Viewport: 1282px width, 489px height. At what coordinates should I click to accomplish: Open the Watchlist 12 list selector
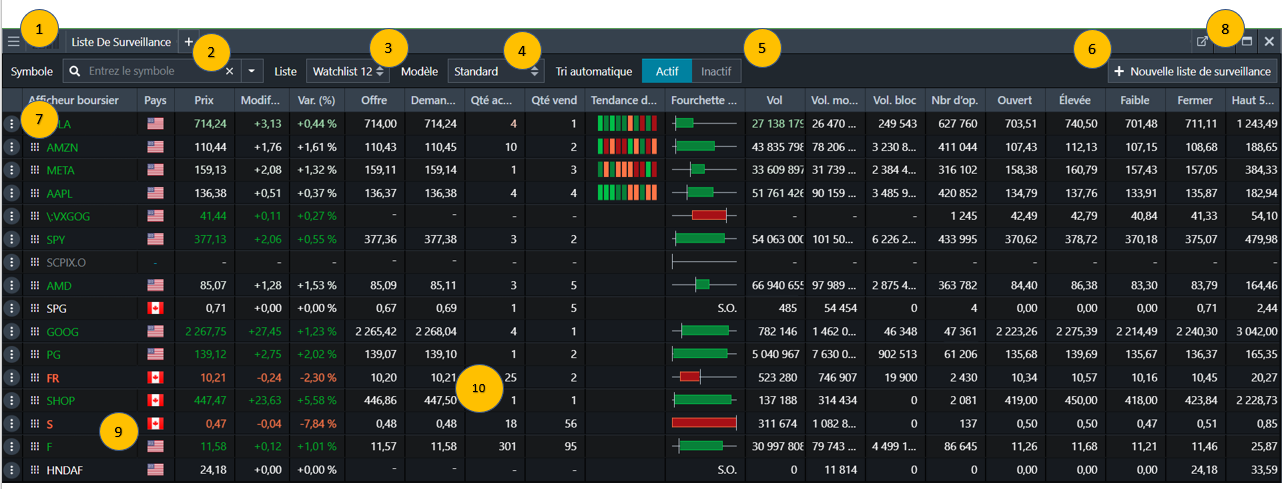pos(347,72)
